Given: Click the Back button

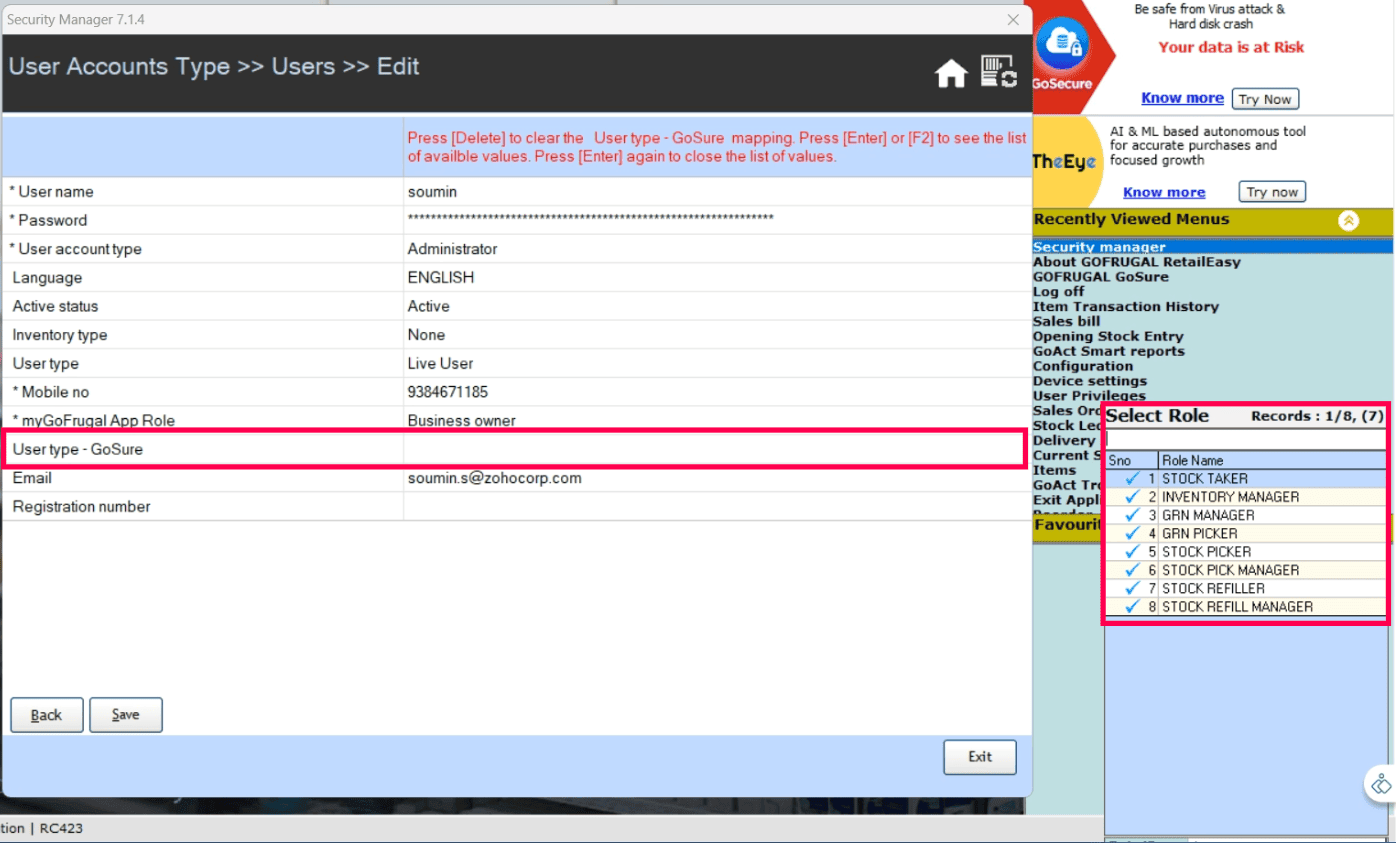Looking at the screenshot, I should 47,715.
